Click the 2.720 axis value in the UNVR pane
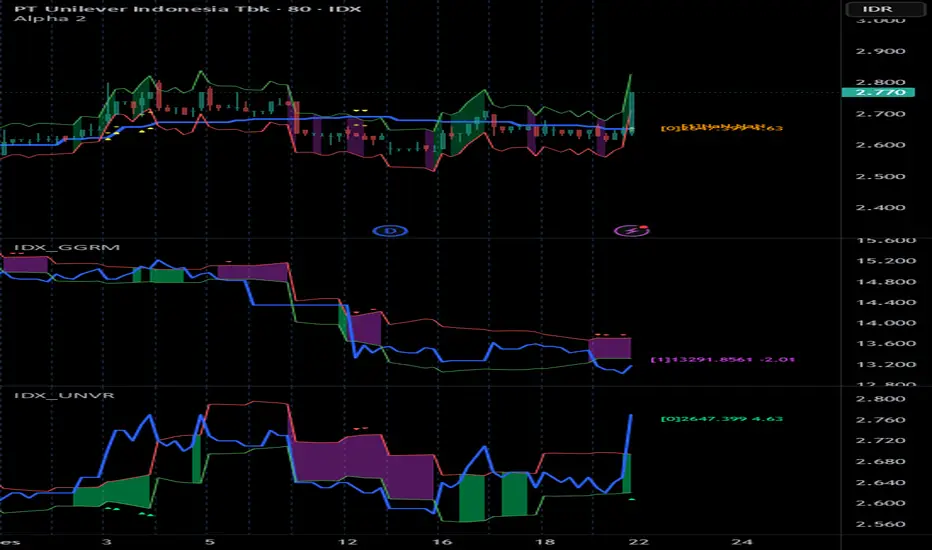The width and height of the screenshot is (932, 550). click(x=880, y=441)
